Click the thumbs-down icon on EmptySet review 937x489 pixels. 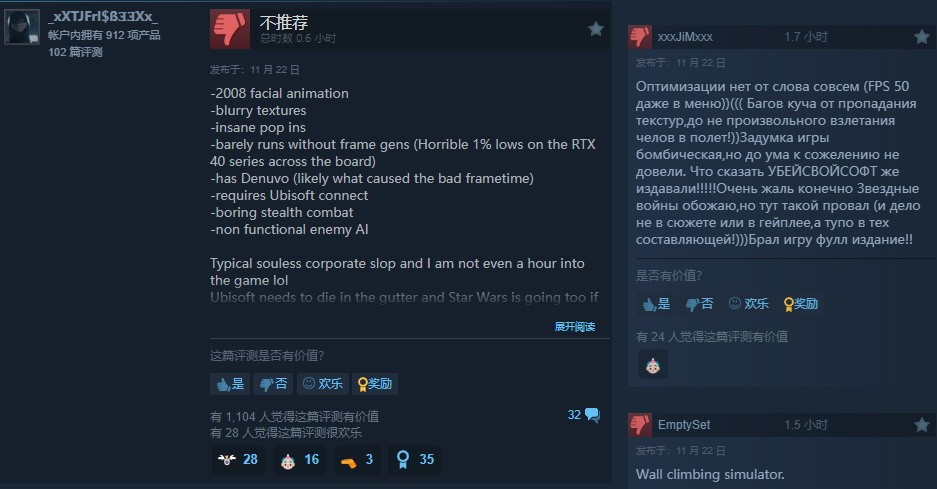(x=639, y=425)
